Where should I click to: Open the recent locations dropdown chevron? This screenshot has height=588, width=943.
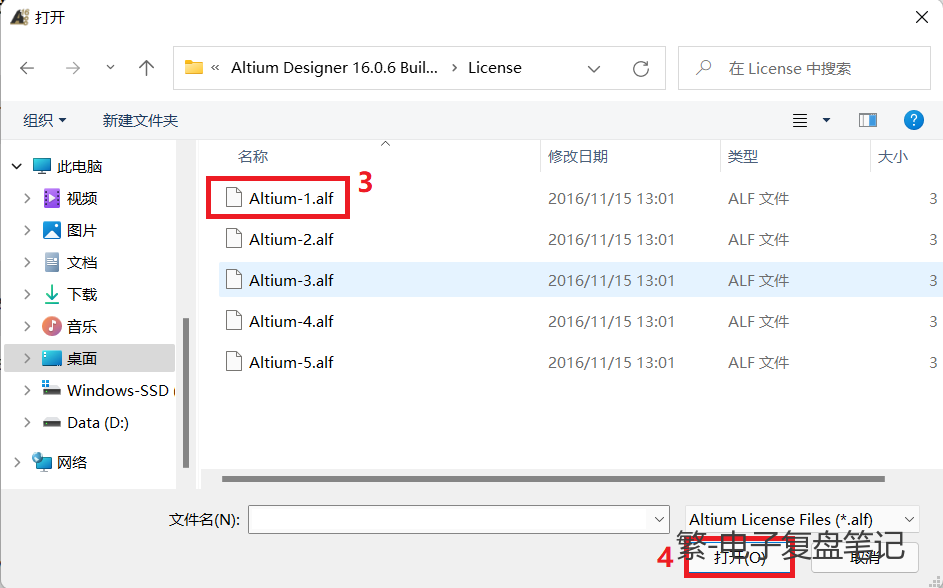click(110, 67)
